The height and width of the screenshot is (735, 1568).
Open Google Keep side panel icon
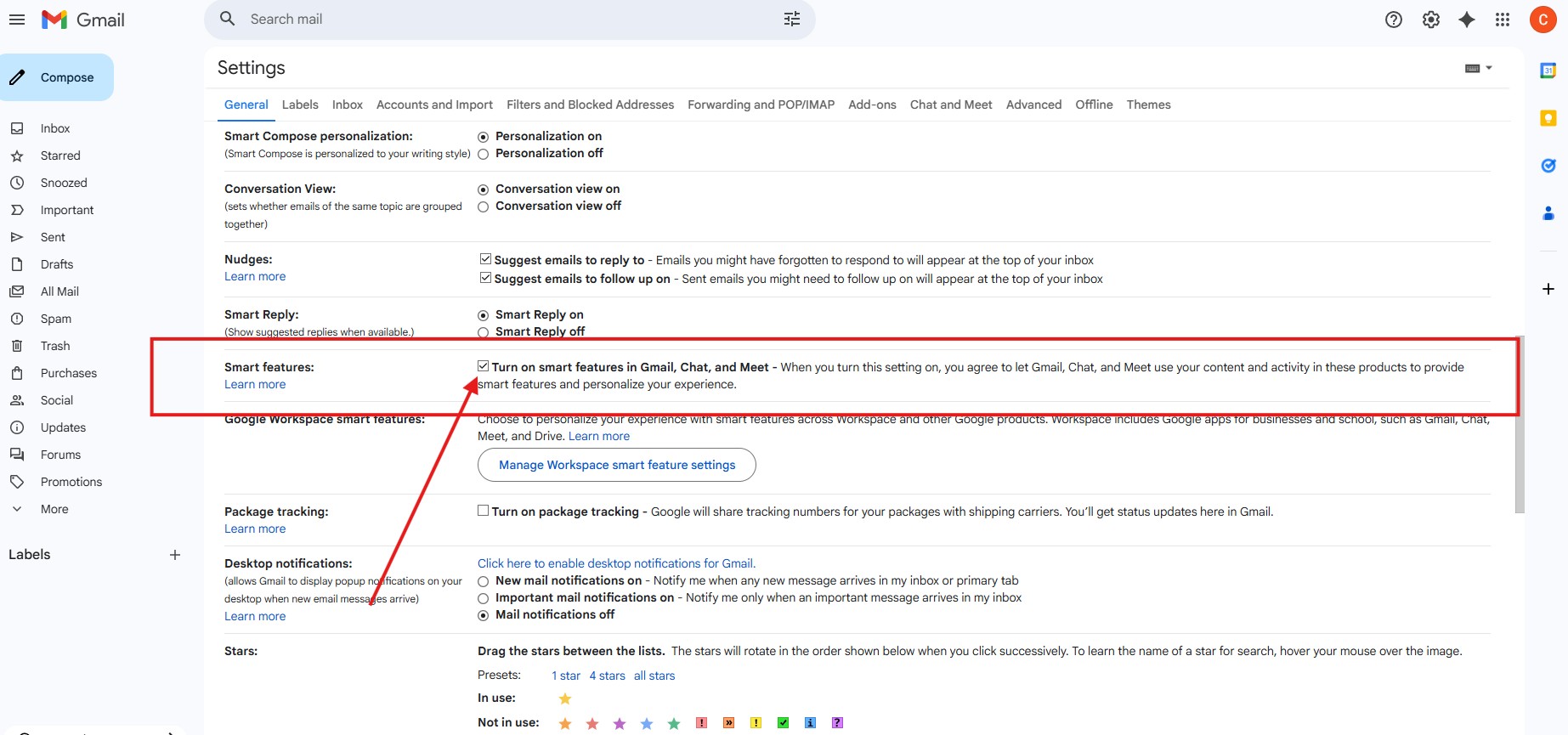[x=1548, y=118]
